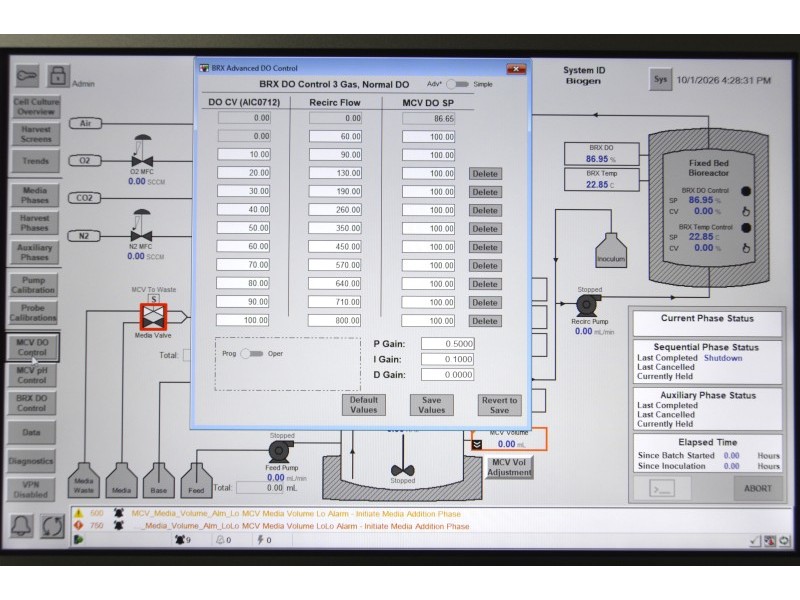Open the Diagnostics screen

[x=31, y=461]
